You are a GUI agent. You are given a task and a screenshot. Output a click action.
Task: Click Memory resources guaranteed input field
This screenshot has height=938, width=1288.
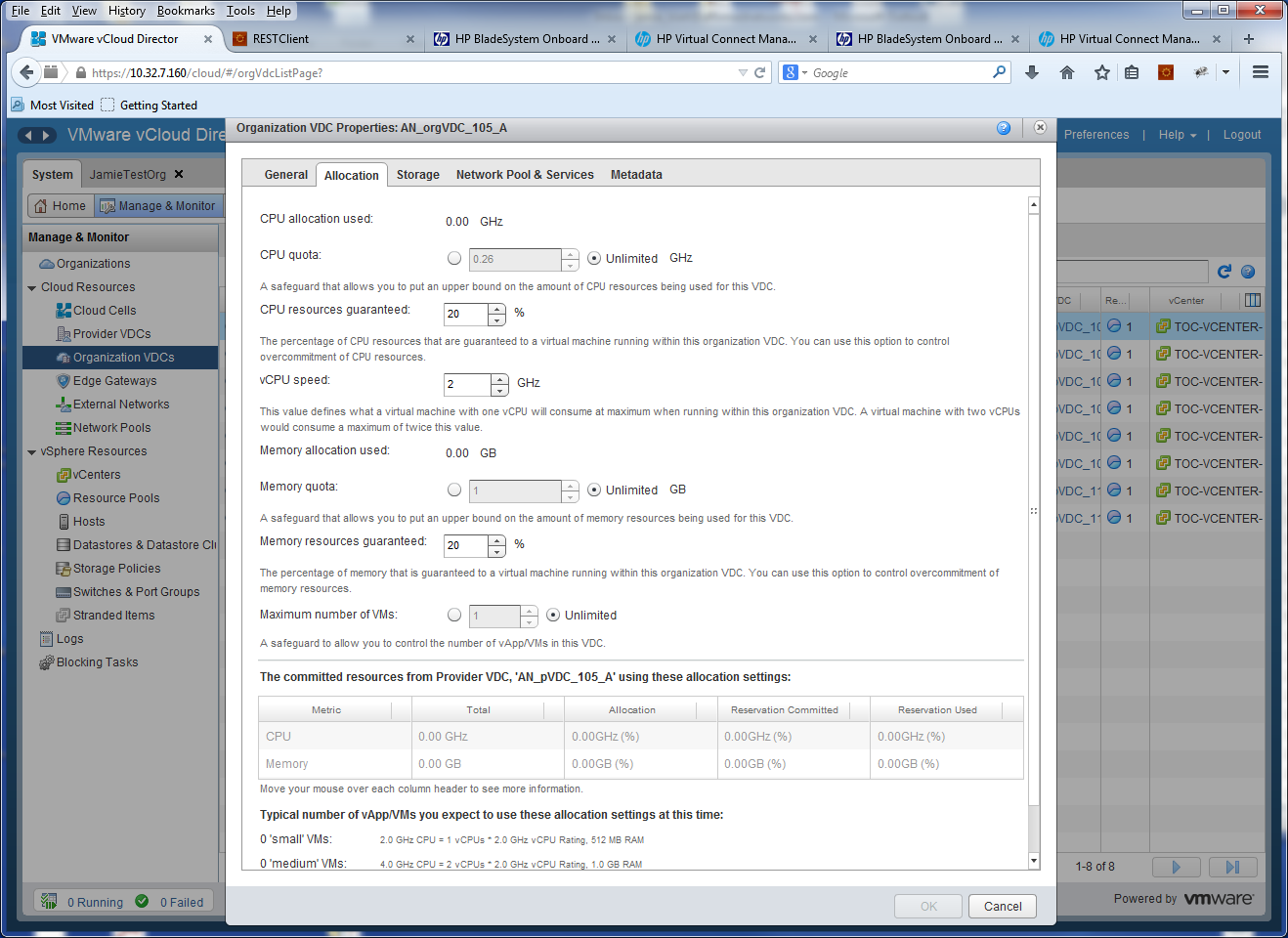(x=466, y=546)
